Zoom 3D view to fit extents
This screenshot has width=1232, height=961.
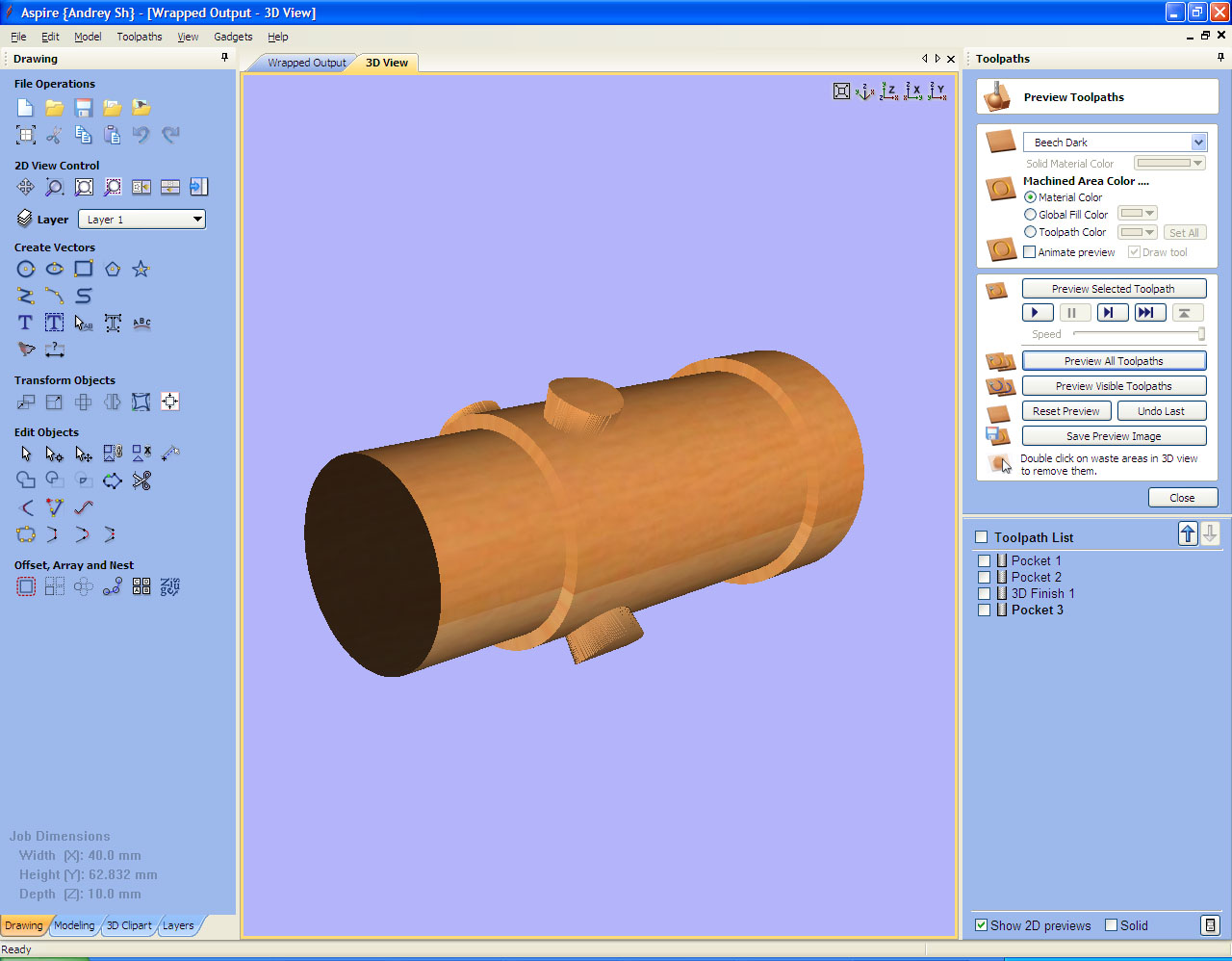click(x=841, y=91)
